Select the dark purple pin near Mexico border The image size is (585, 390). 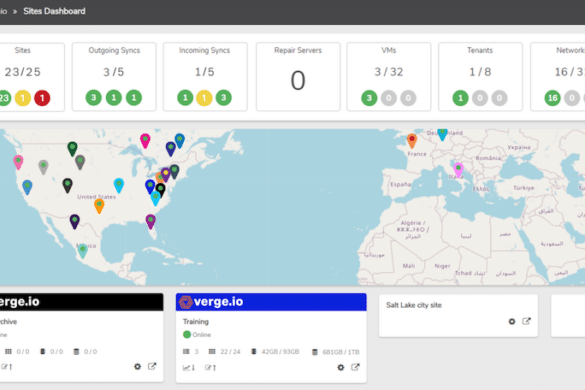coord(75,221)
